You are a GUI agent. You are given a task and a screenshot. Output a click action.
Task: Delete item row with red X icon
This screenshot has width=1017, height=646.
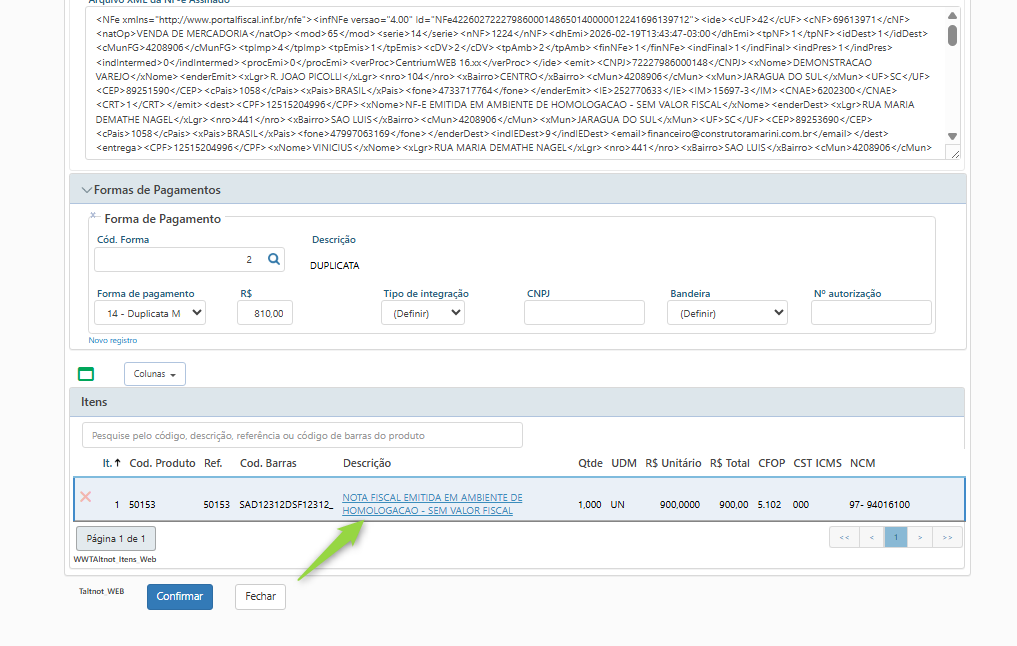(x=86, y=497)
